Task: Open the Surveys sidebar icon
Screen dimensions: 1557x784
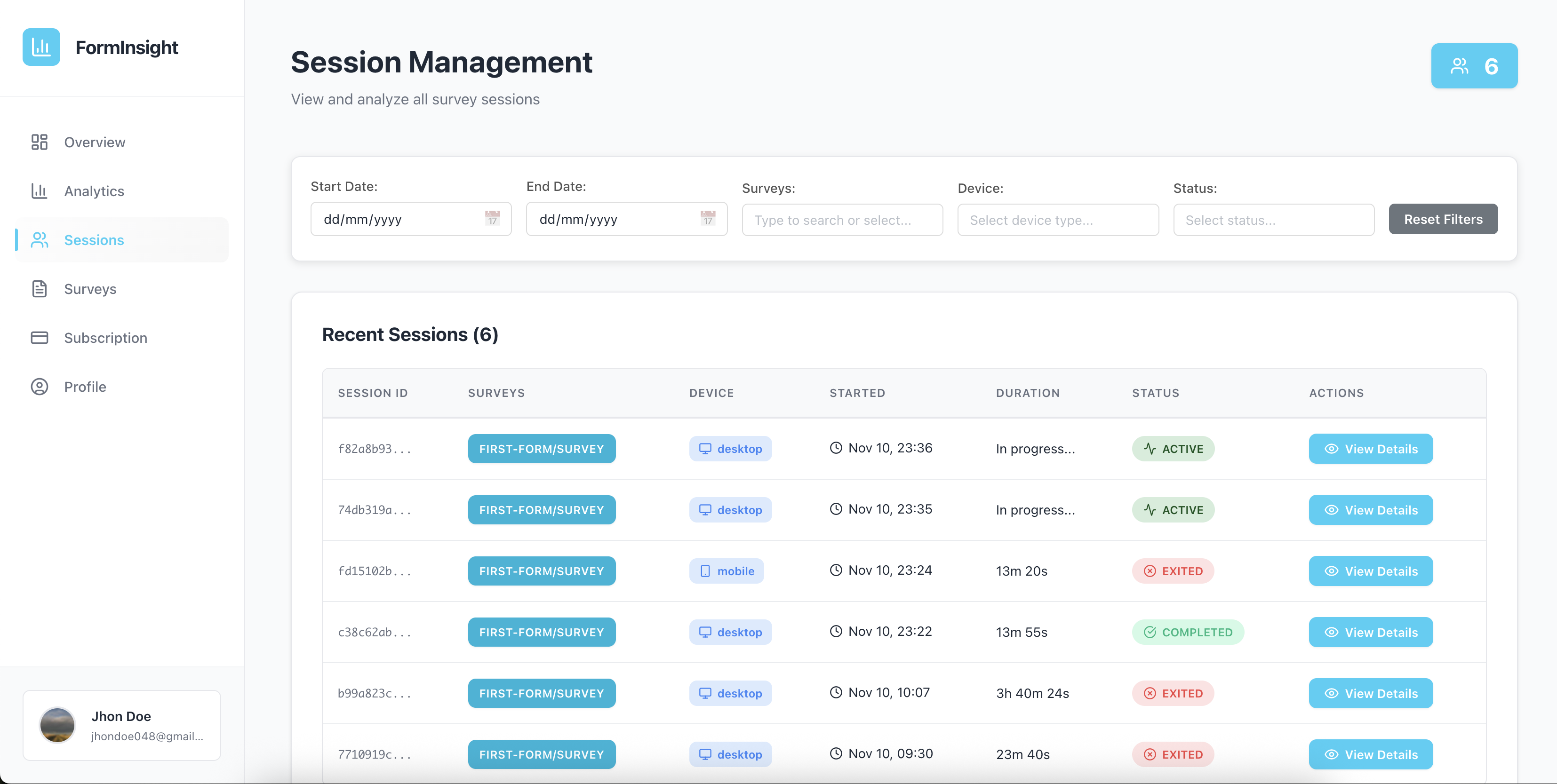Action: pos(39,289)
